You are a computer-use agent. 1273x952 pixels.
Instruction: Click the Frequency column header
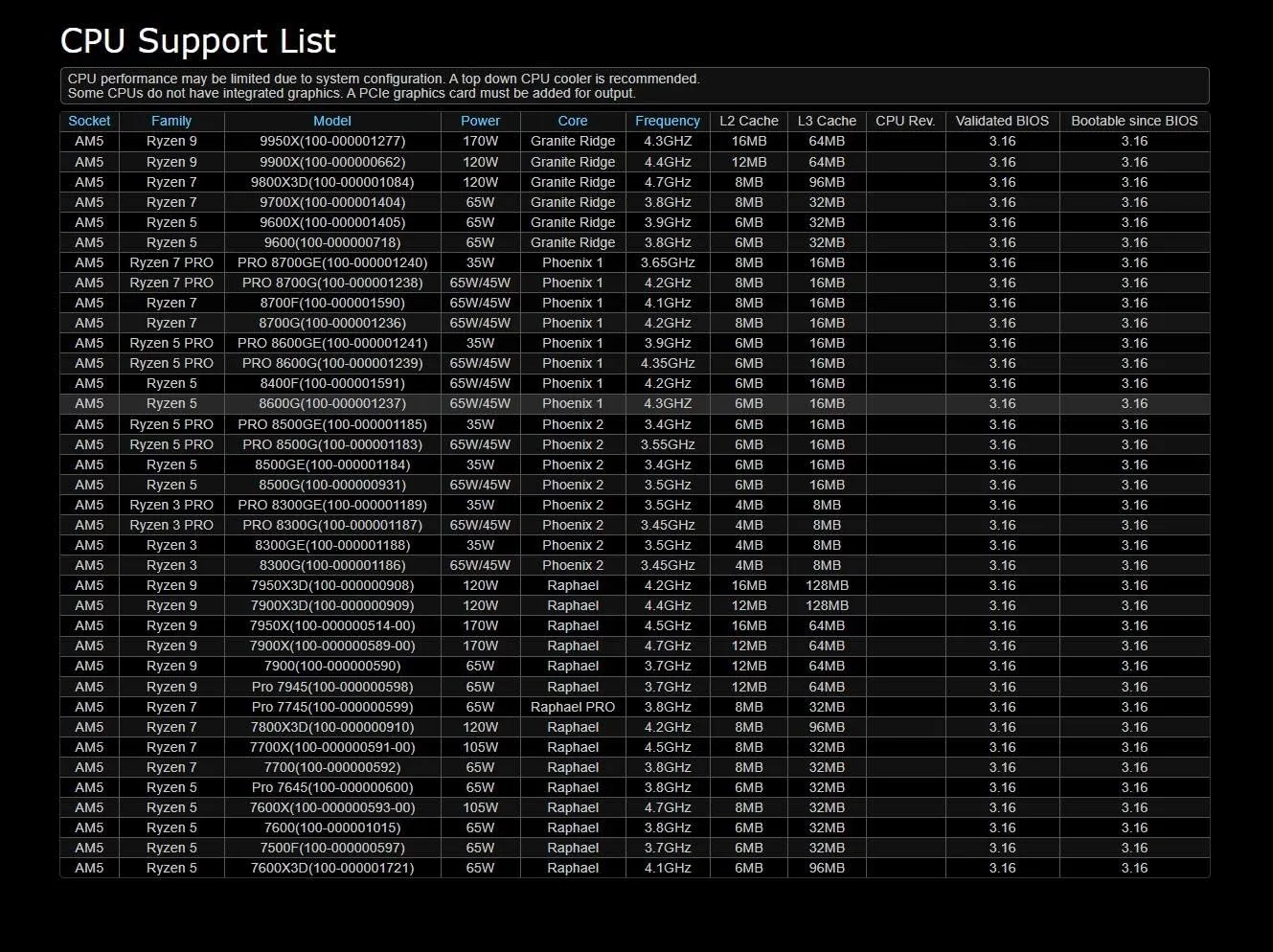668,121
